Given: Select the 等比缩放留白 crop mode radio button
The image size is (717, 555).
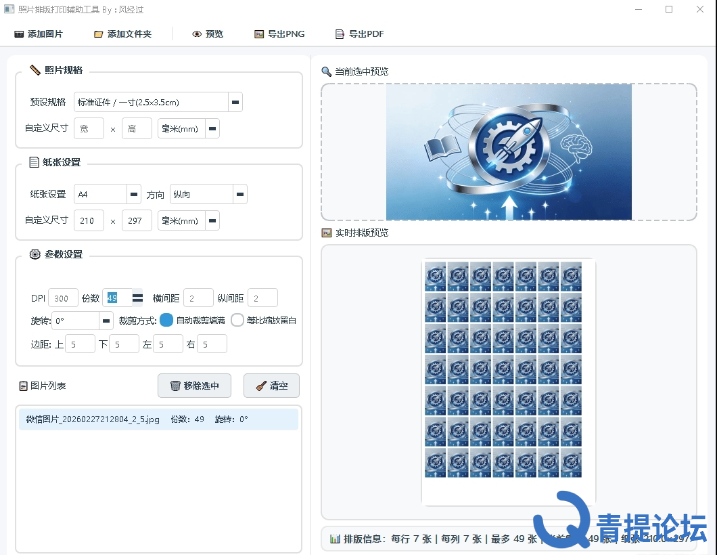Looking at the screenshot, I should point(237,320).
